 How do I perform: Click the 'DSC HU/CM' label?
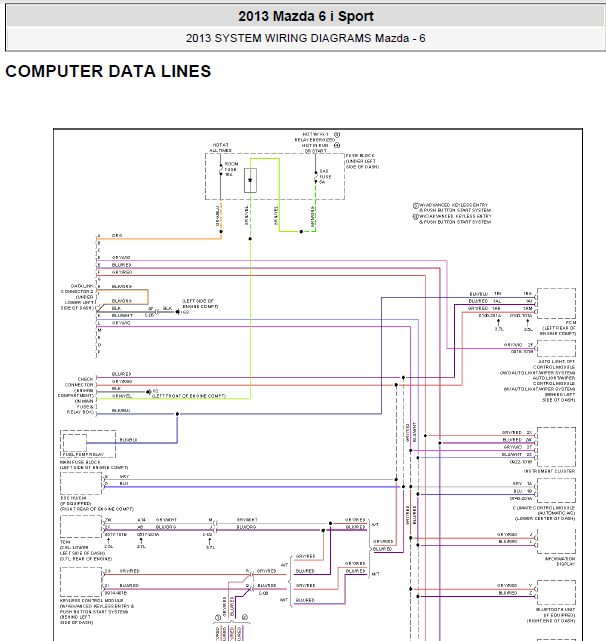(73, 498)
